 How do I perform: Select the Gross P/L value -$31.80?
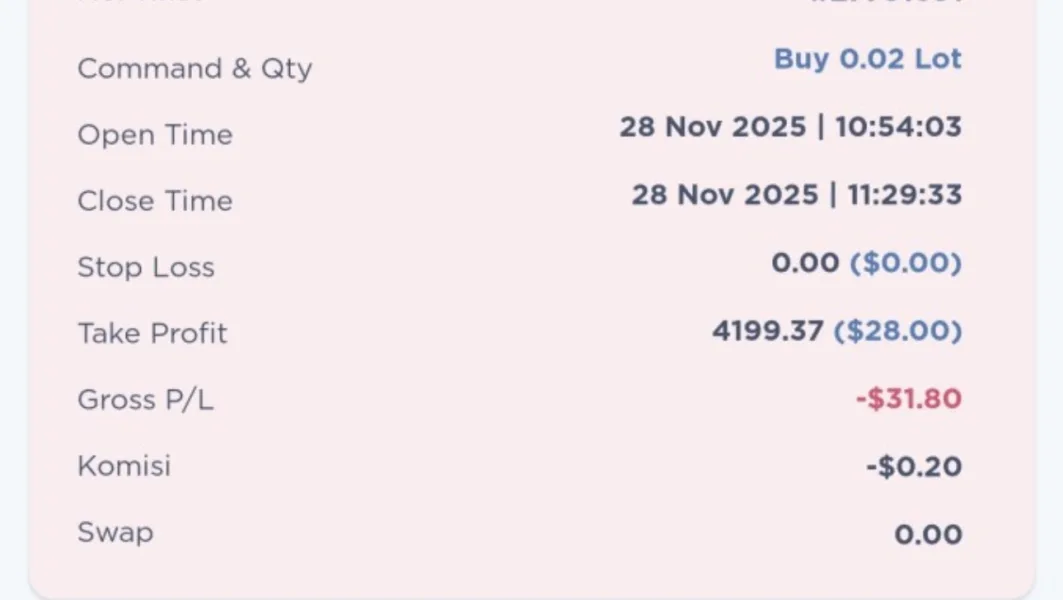(908, 399)
